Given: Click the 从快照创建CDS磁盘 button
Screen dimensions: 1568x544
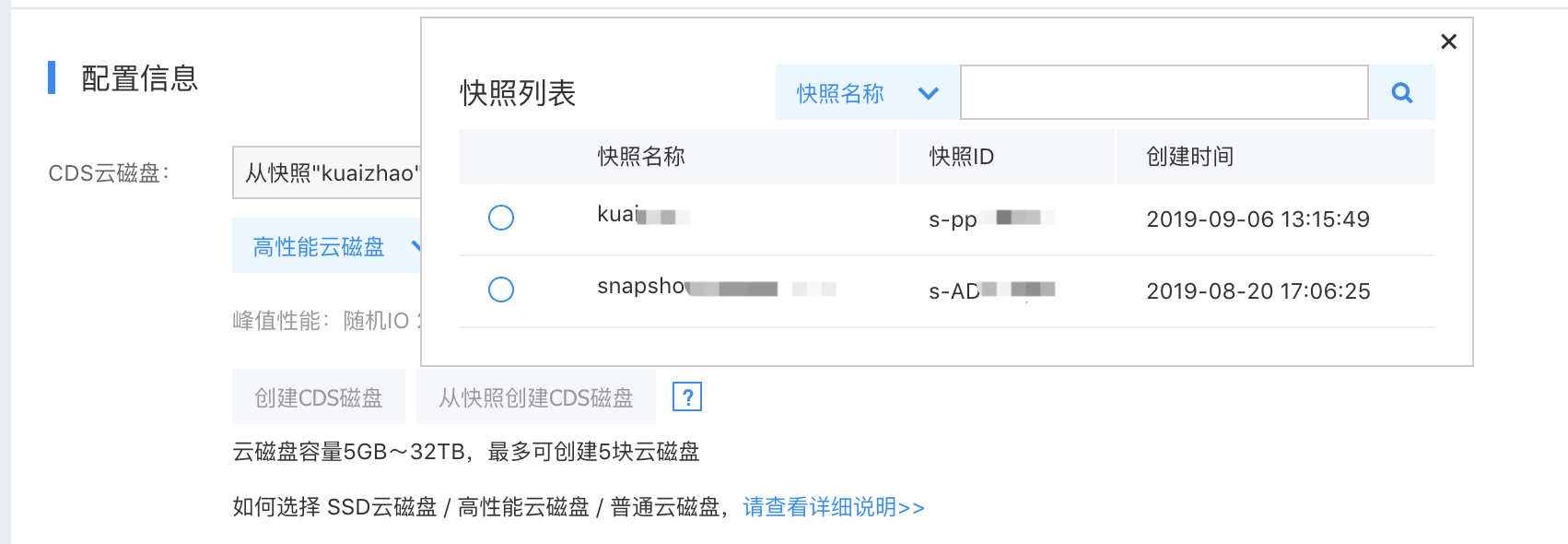Looking at the screenshot, I should (x=536, y=397).
